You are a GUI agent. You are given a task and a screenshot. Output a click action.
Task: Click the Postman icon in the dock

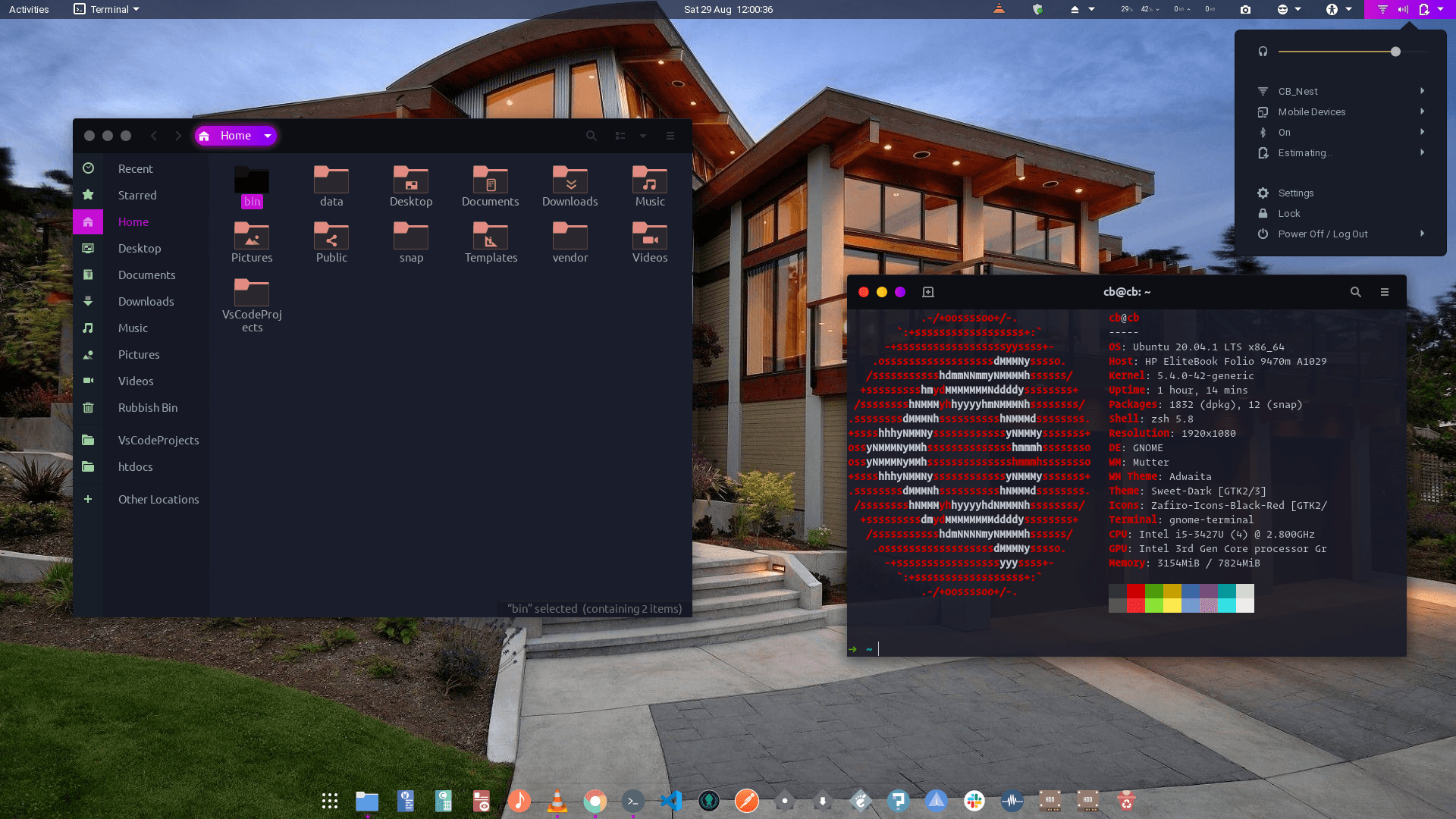[747, 801]
